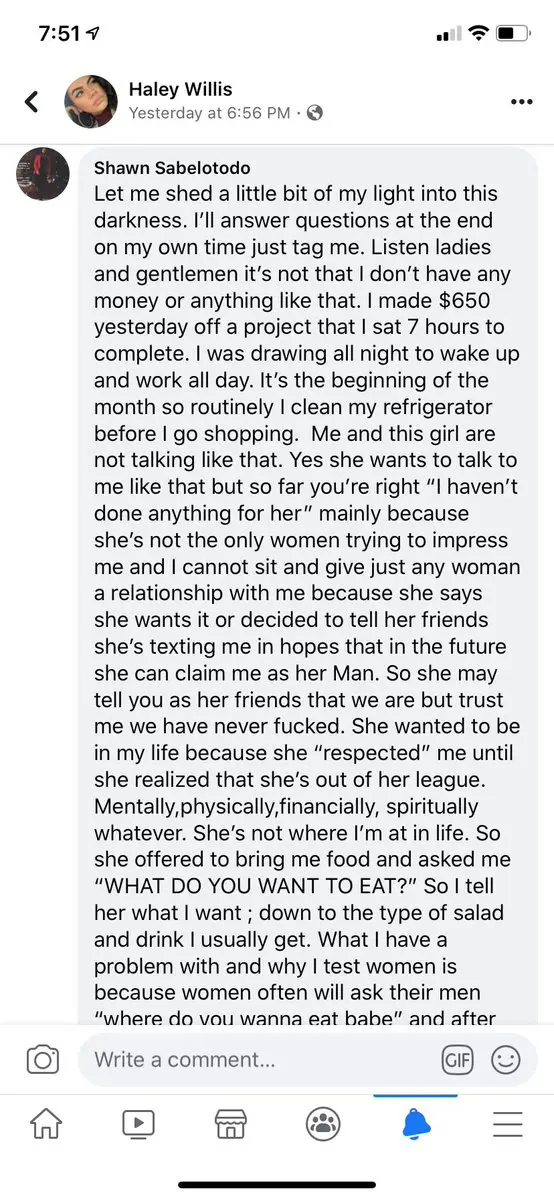Go to the Home feed tab

point(44,1124)
